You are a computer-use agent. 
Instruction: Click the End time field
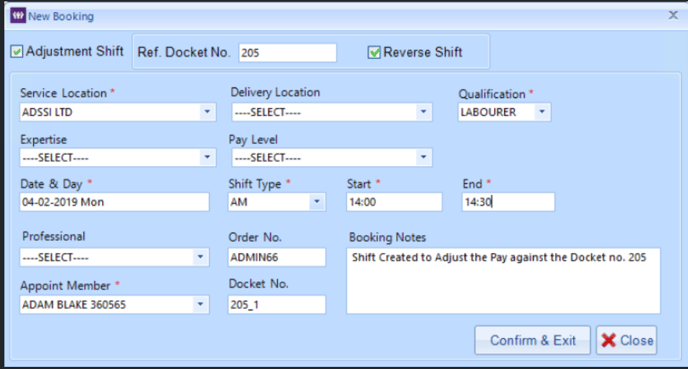508,202
